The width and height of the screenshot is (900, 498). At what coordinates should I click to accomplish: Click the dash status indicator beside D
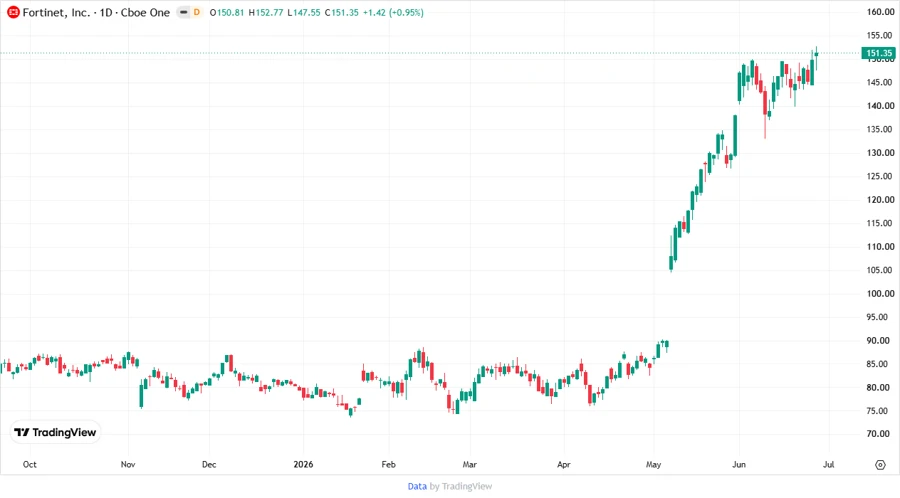[184, 12]
